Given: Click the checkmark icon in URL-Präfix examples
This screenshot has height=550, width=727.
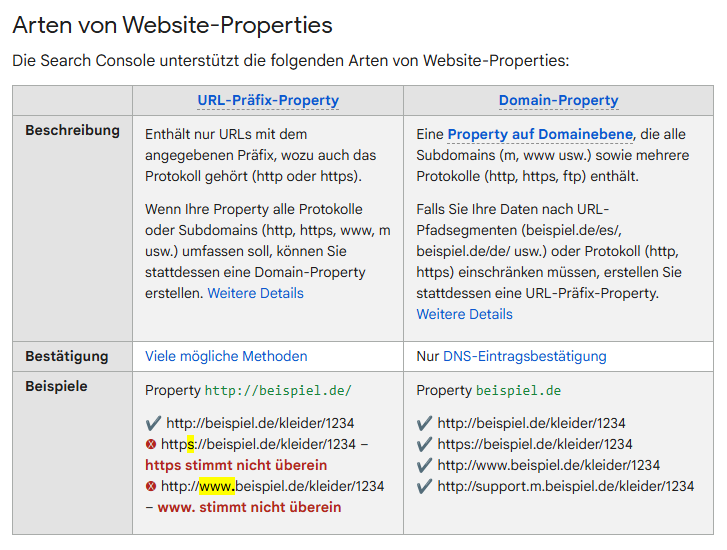Looking at the screenshot, I should click(153, 423).
